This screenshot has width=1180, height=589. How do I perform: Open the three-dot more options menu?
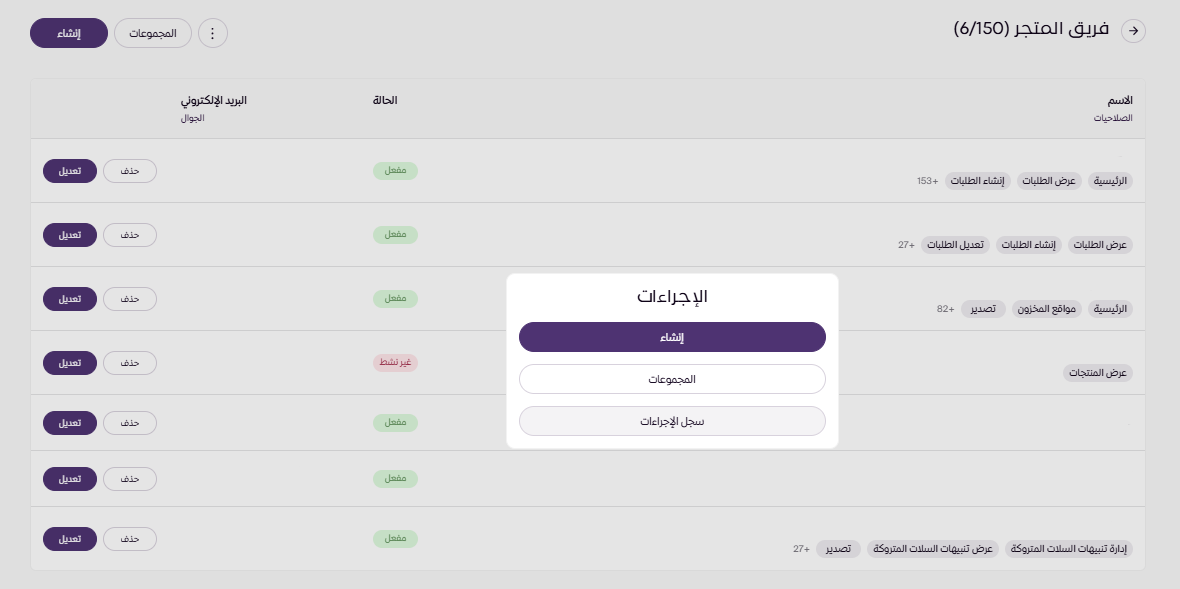click(x=212, y=33)
